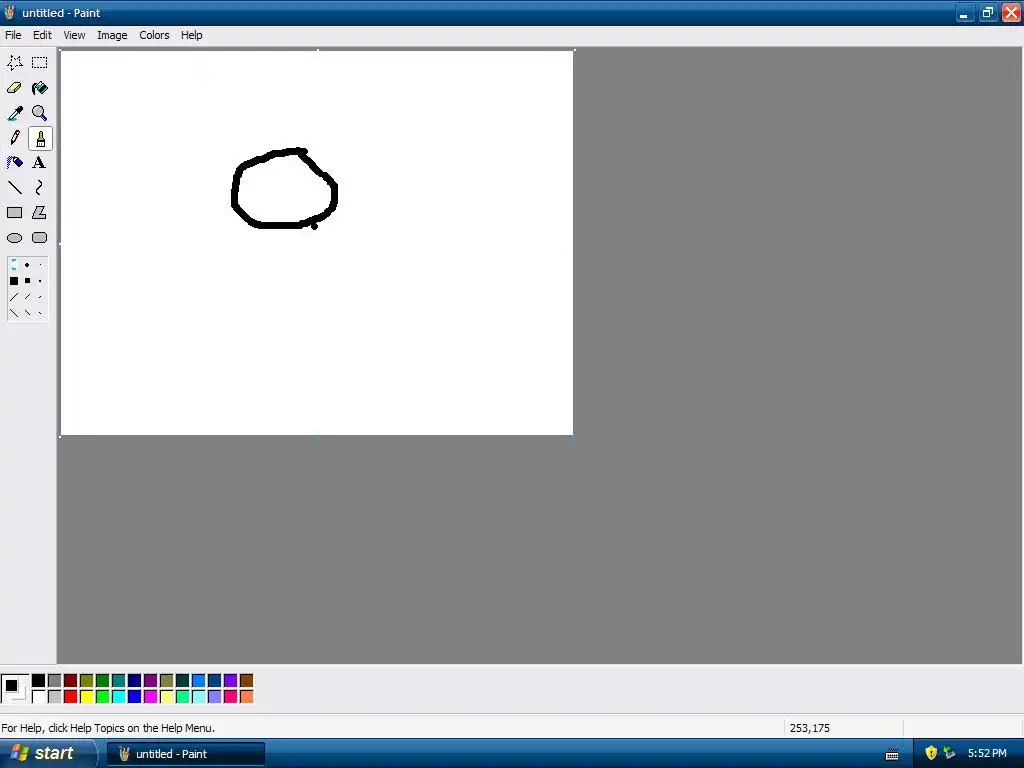
Task: Choose white in the color palette
Action: 39,697
